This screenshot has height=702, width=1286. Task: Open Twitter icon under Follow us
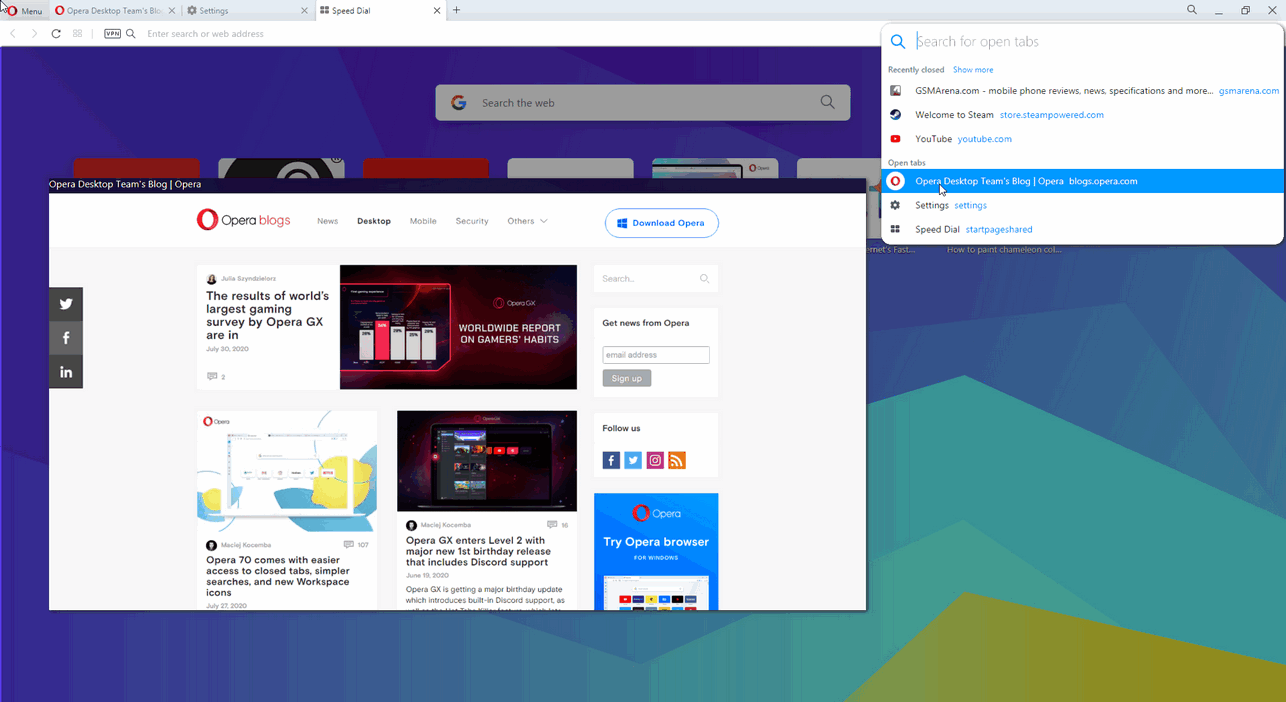coord(633,460)
